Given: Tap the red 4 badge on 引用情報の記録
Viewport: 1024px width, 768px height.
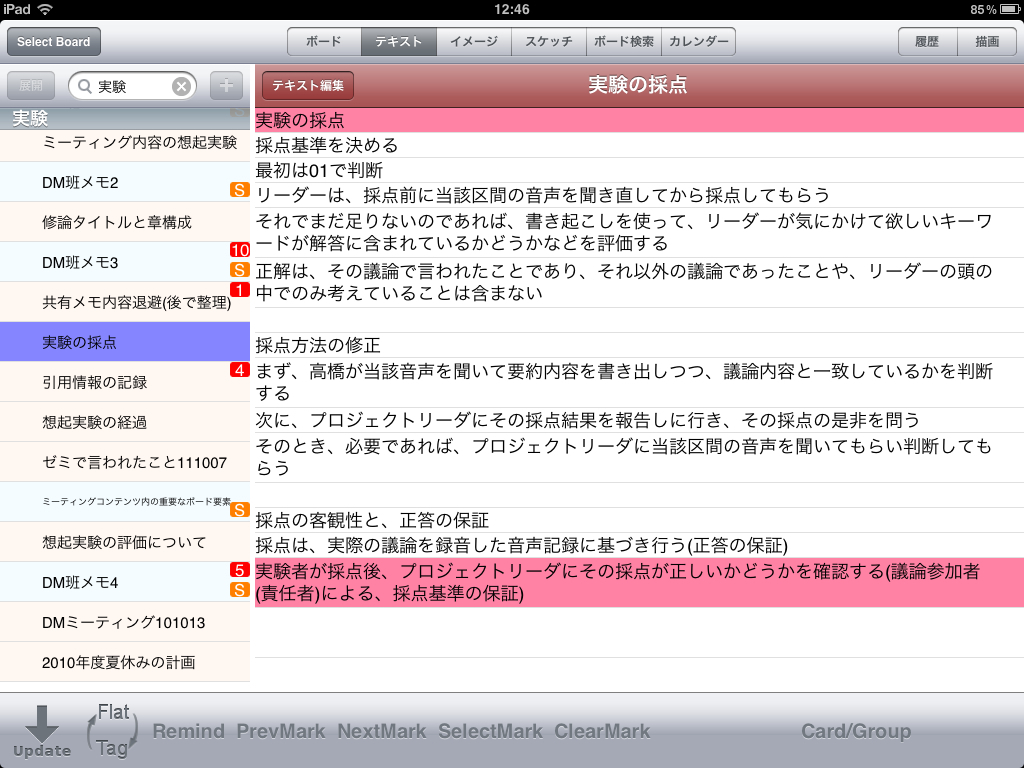Looking at the screenshot, I should click(239, 370).
